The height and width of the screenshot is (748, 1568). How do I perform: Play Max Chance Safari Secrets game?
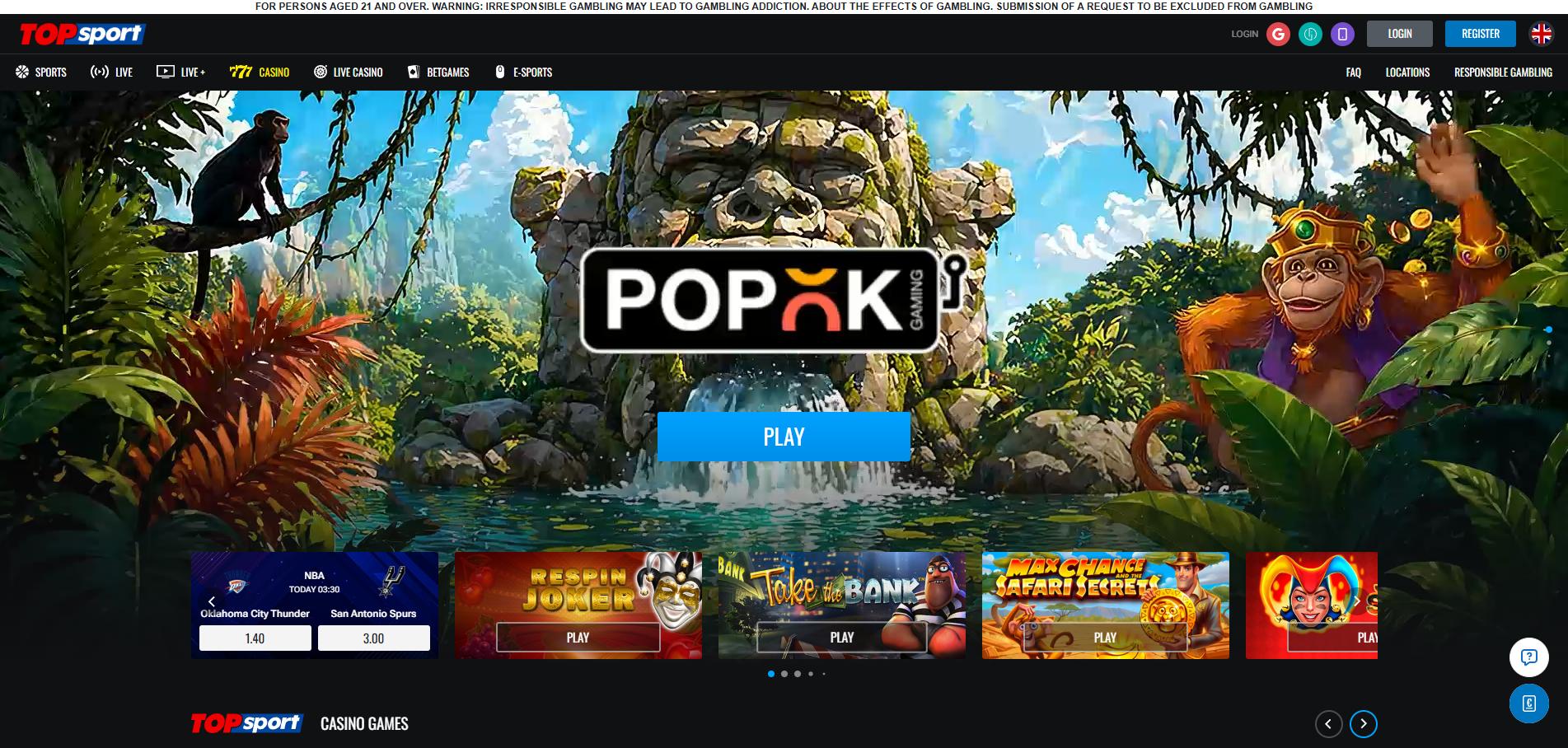[1105, 638]
